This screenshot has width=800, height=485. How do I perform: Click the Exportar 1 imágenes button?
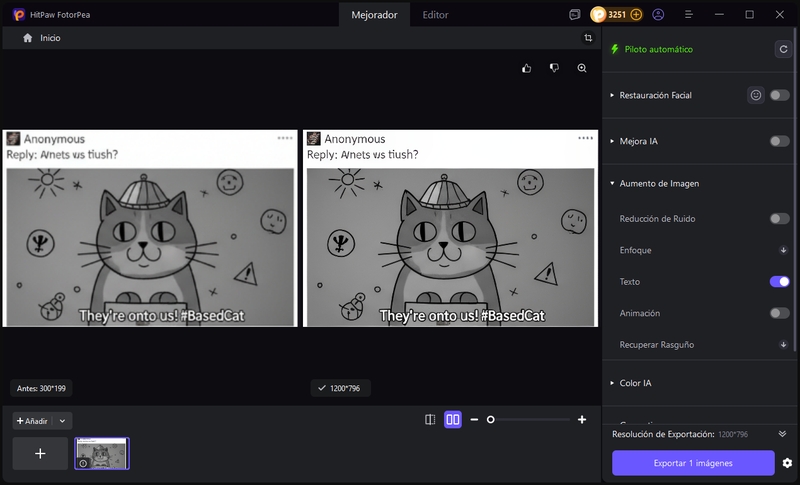point(693,463)
